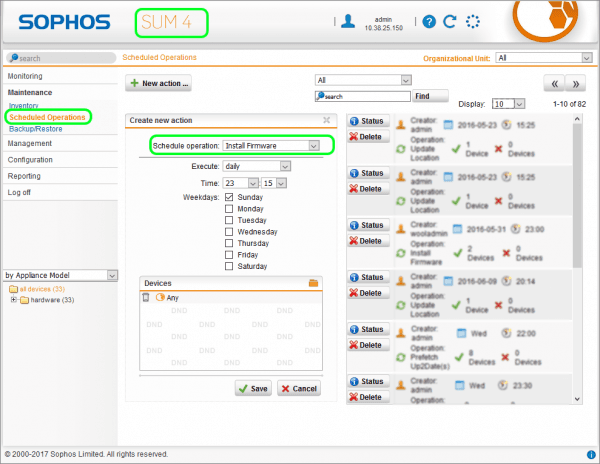Open the Execute daily dropdown
The width and height of the screenshot is (600, 464).
click(257, 166)
